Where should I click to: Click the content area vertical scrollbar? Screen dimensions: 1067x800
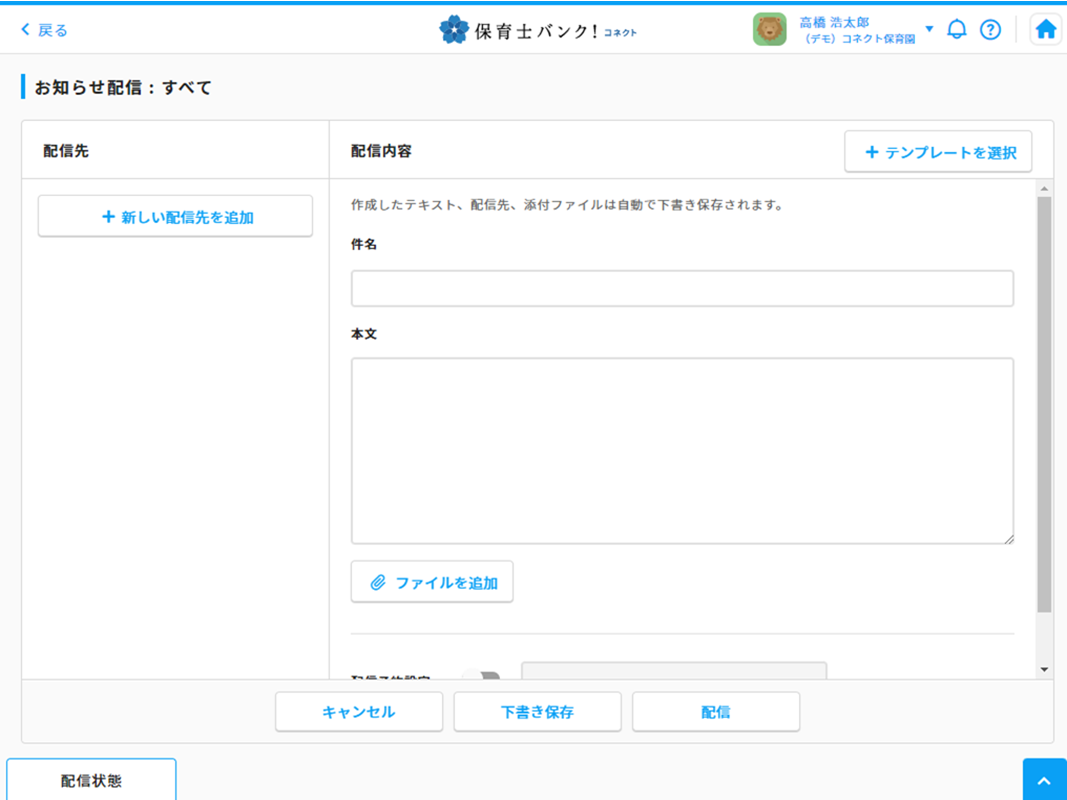(1044, 400)
